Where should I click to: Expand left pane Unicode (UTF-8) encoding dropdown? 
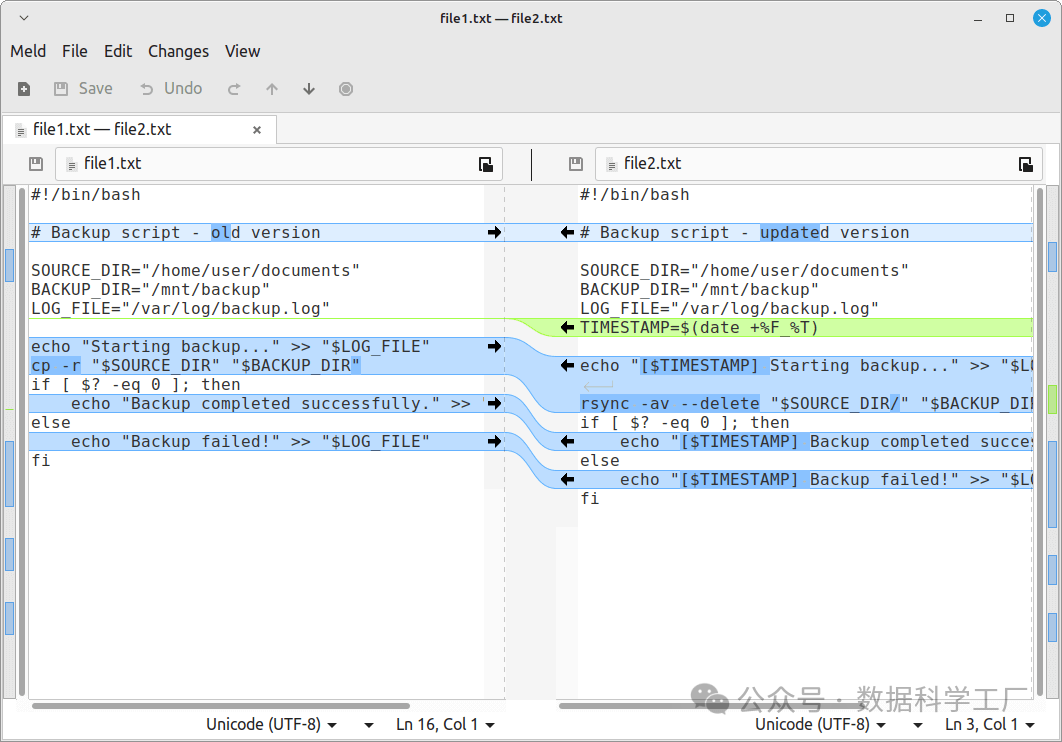271,724
